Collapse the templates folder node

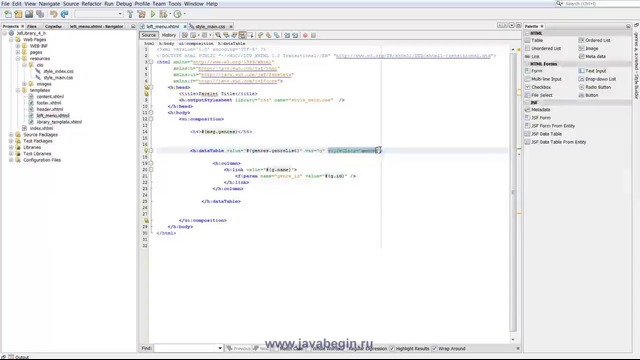pos(18,90)
